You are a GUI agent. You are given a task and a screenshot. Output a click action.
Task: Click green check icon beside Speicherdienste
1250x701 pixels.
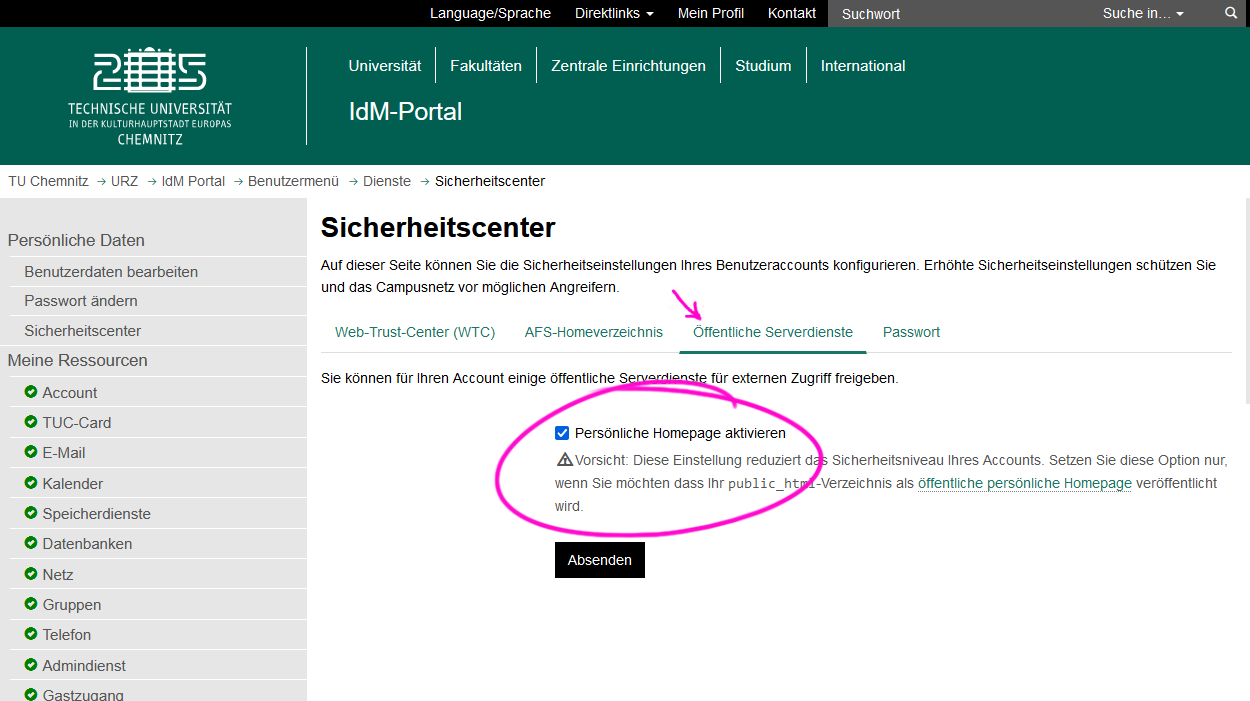(31, 513)
